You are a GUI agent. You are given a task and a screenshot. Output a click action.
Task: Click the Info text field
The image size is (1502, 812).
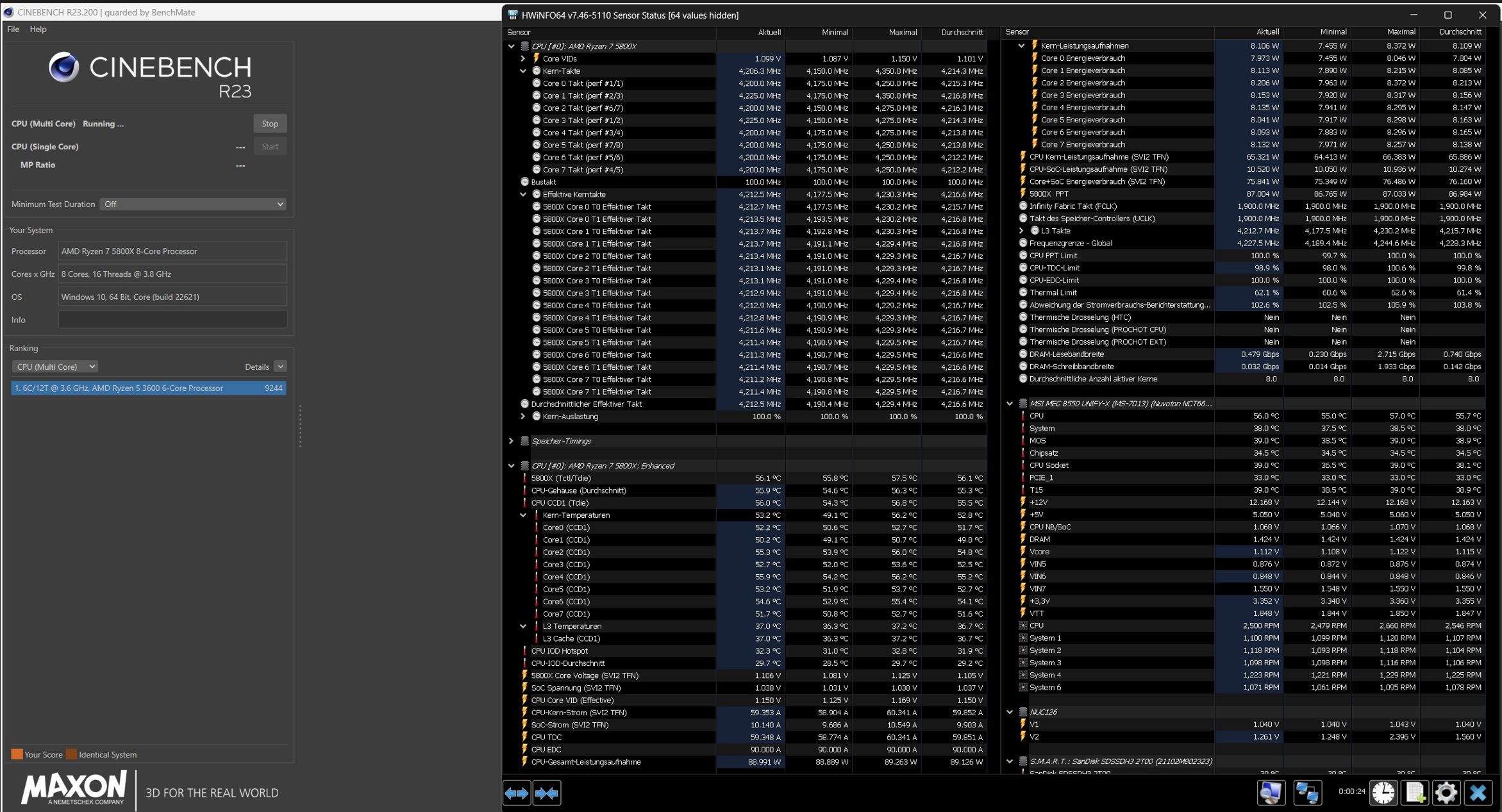point(172,320)
